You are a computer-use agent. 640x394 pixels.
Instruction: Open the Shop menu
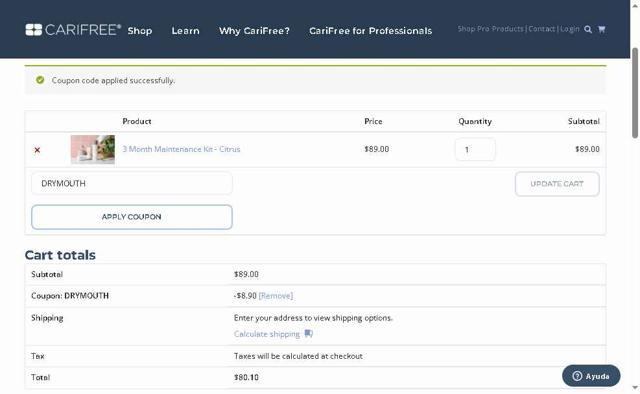click(x=140, y=31)
